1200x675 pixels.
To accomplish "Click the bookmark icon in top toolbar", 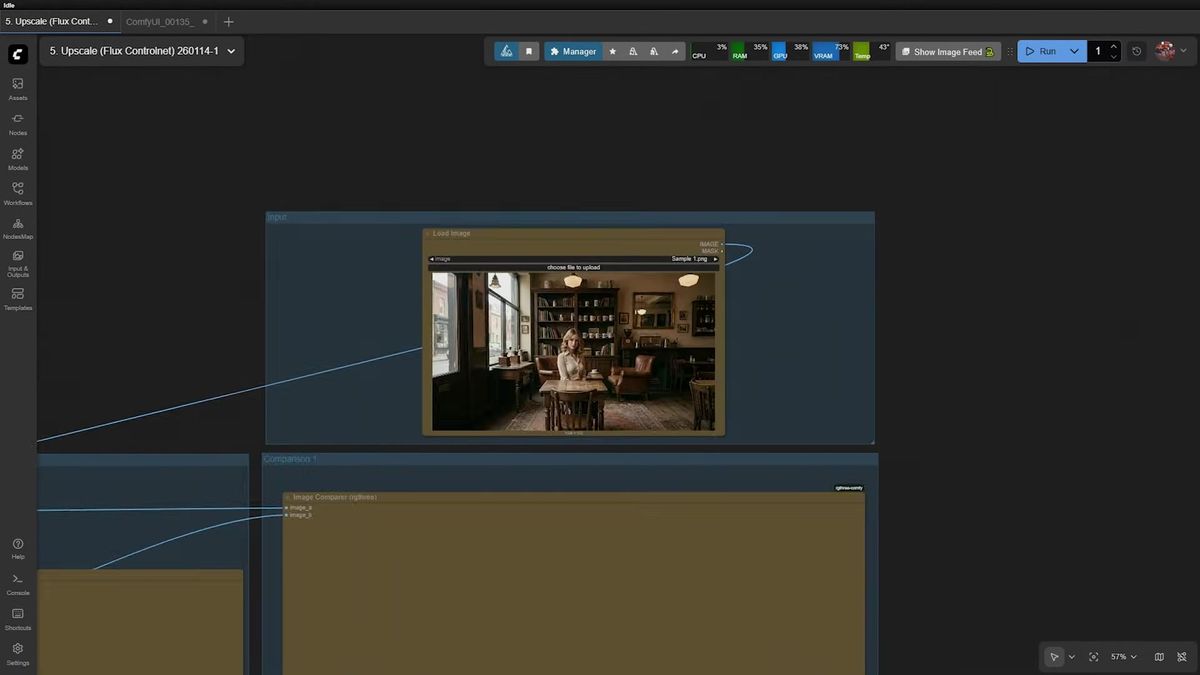I will click(529, 51).
